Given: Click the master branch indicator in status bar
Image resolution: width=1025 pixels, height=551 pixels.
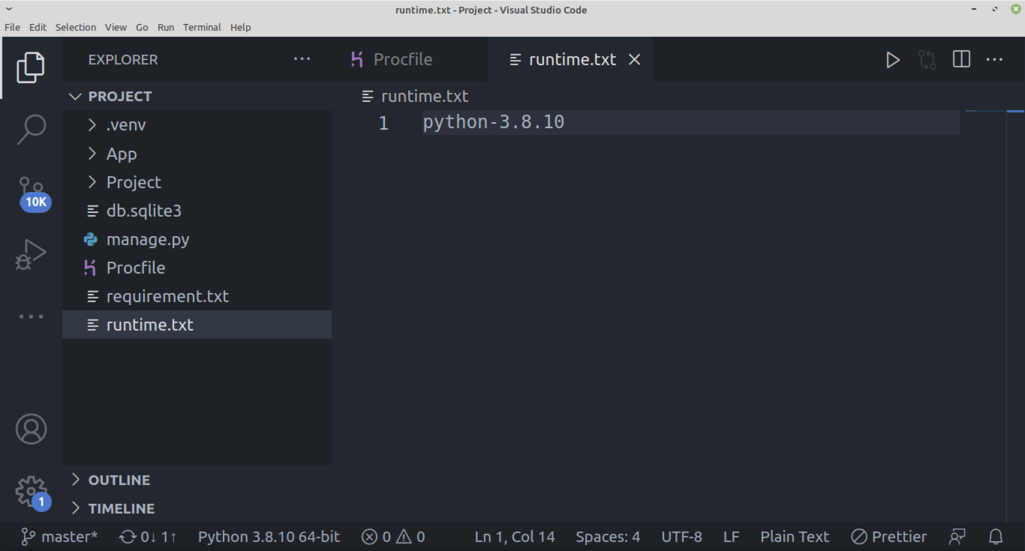Looking at the screenshot, I should (x=60, y=537).
